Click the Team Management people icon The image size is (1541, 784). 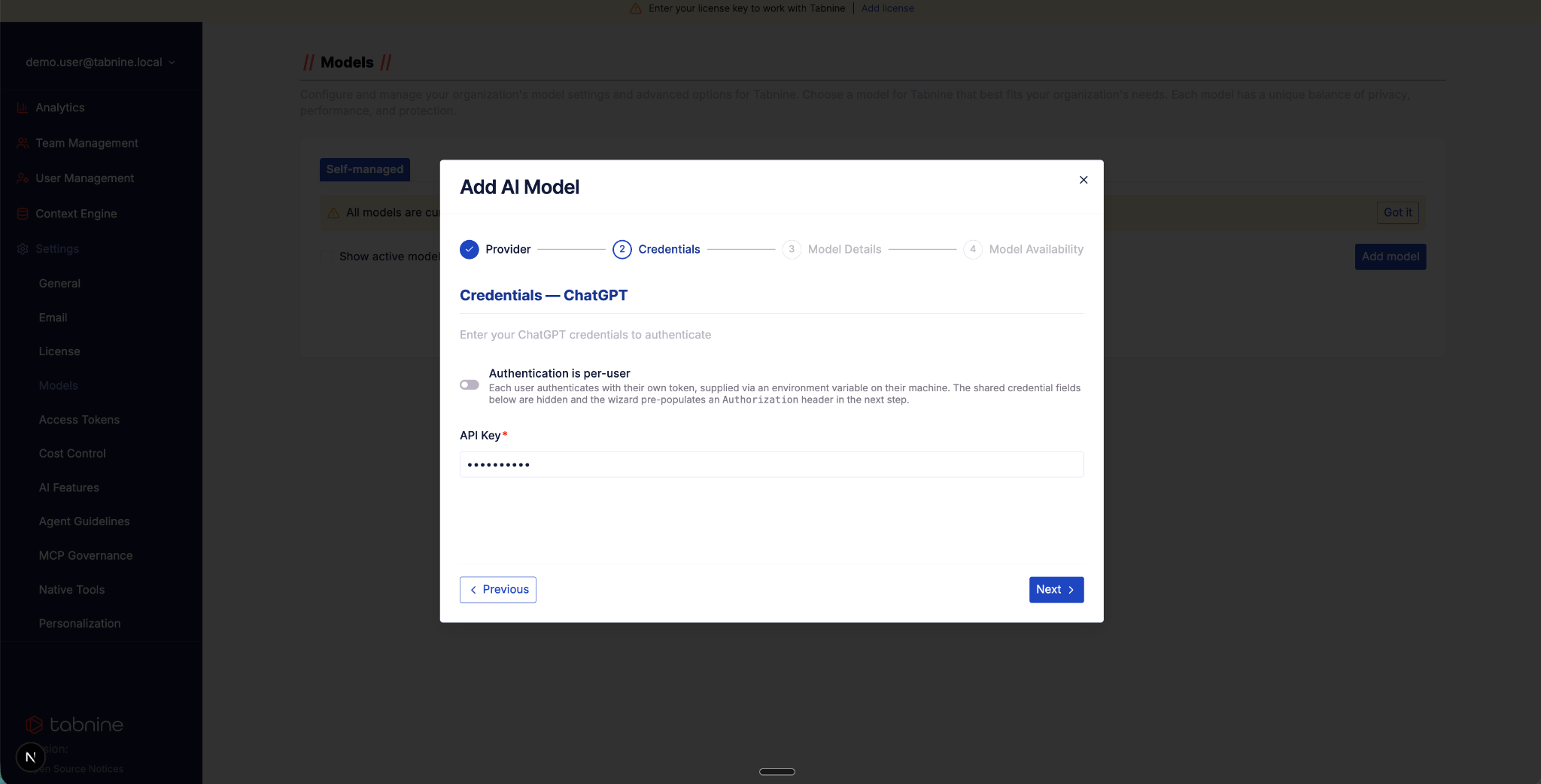[x=23, y=143]
